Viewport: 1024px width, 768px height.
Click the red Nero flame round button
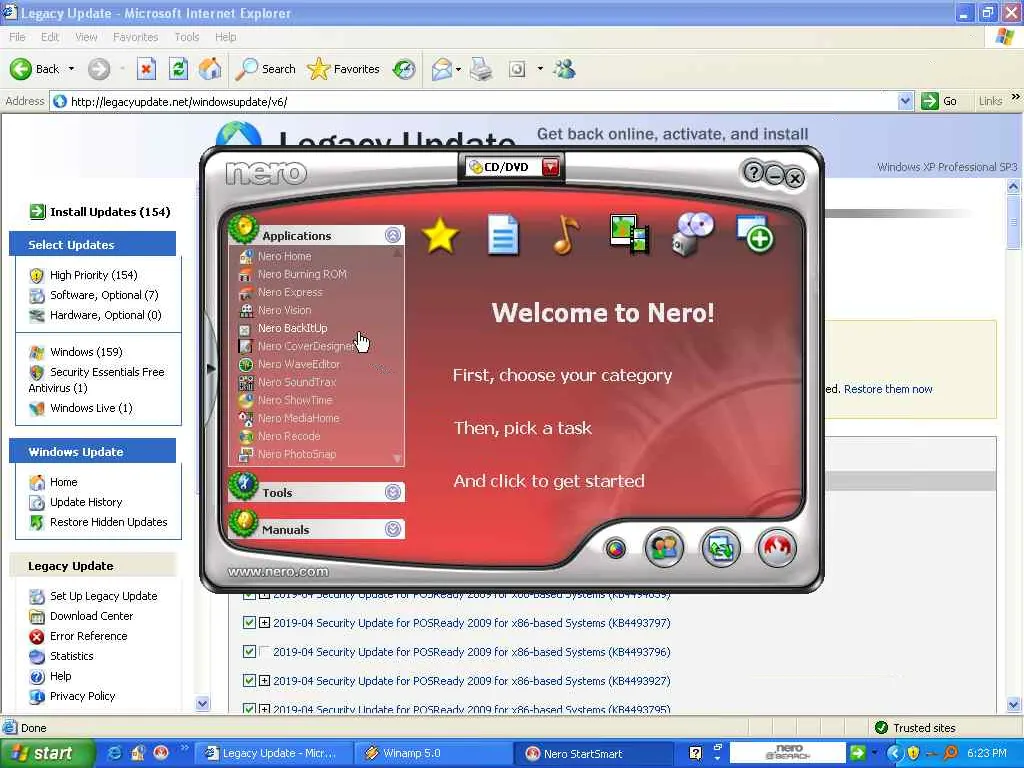776,547
